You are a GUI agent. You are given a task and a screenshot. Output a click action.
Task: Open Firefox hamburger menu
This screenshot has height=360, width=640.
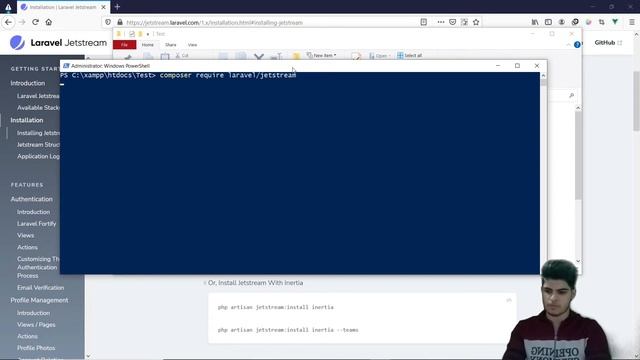coord(631,22)
